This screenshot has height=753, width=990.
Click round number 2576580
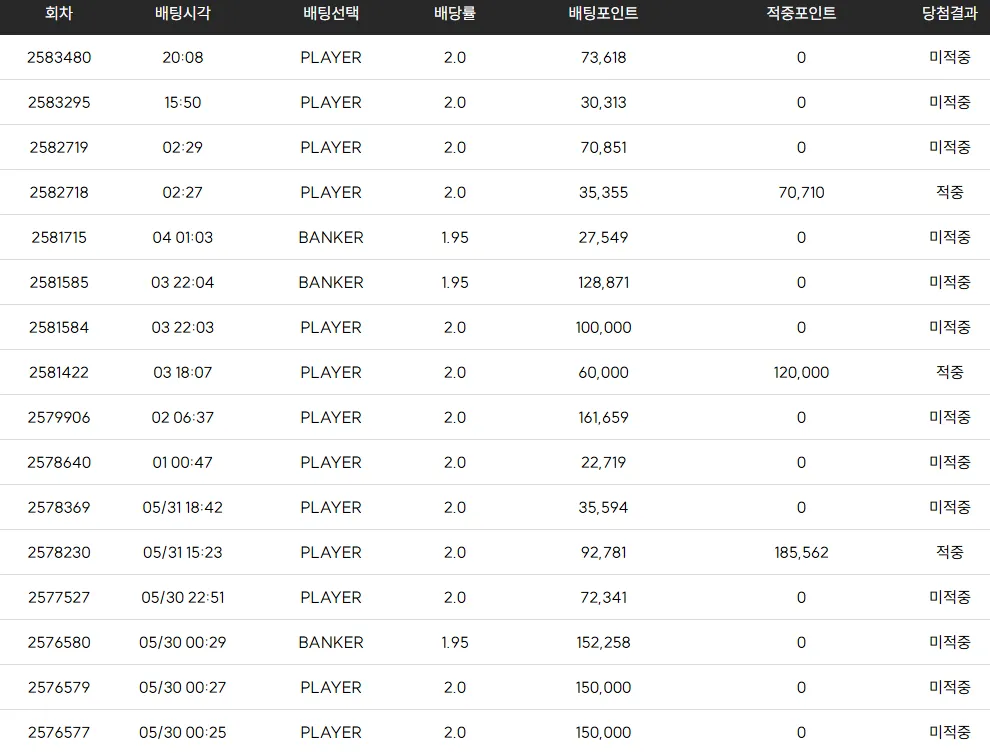[x=59, y=643]
